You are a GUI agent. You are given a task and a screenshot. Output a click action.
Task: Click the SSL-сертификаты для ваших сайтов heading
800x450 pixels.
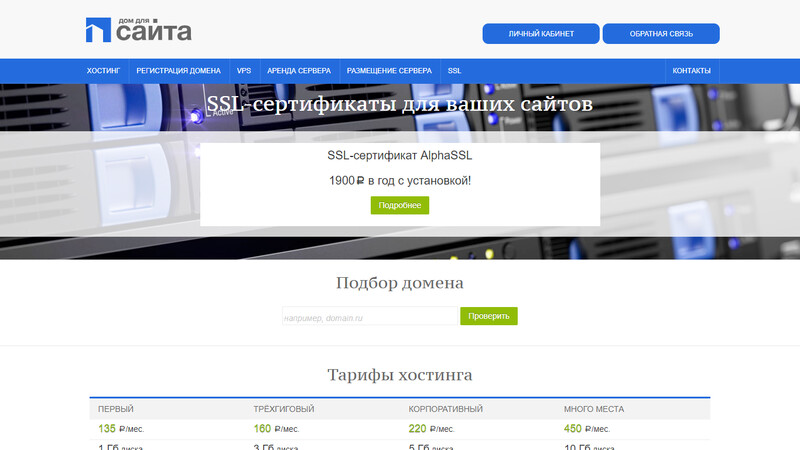[399, 104]
